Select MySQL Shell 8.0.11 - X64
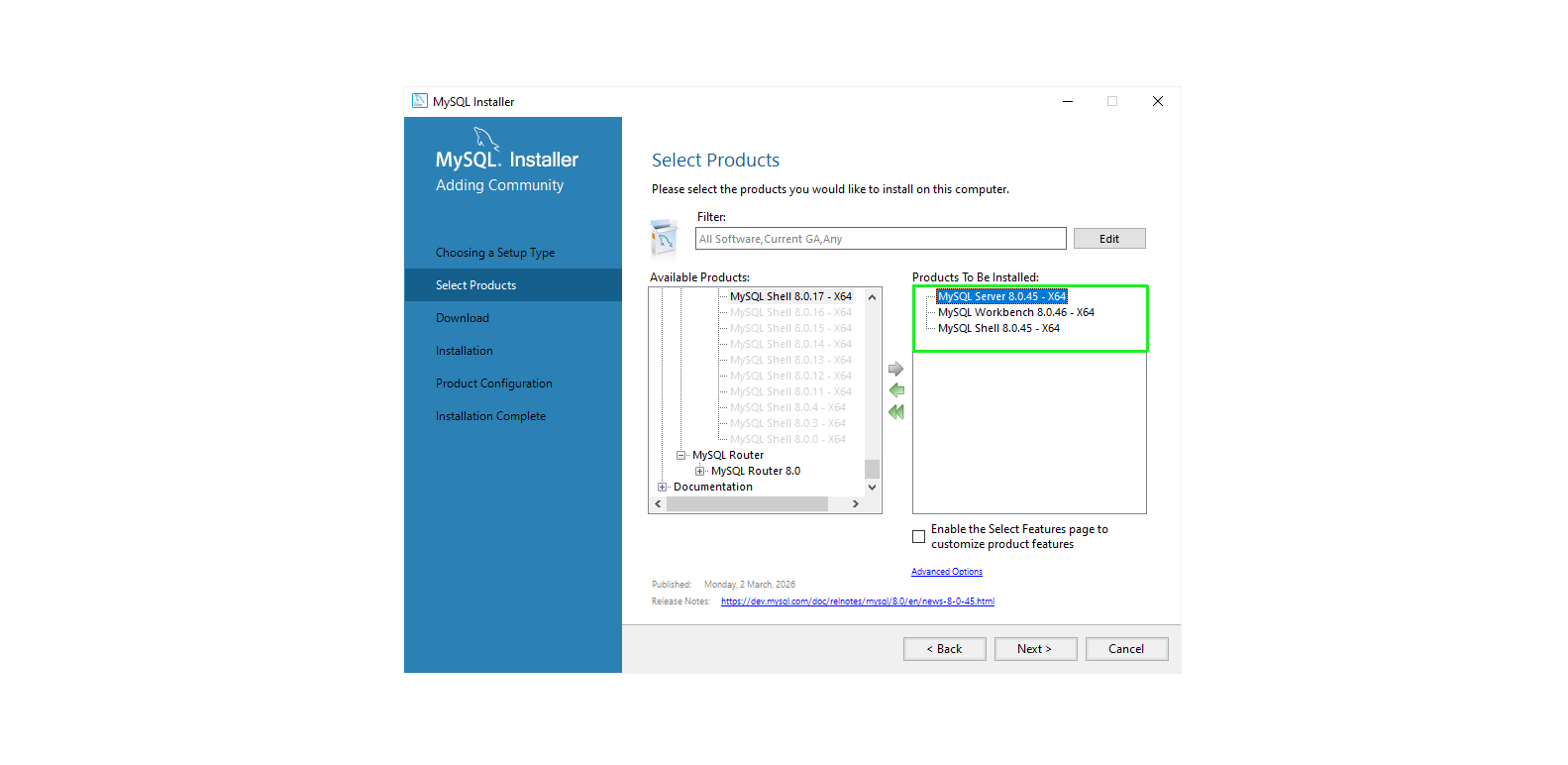Viewport: 1568px width, 765px height. (790, 391)
